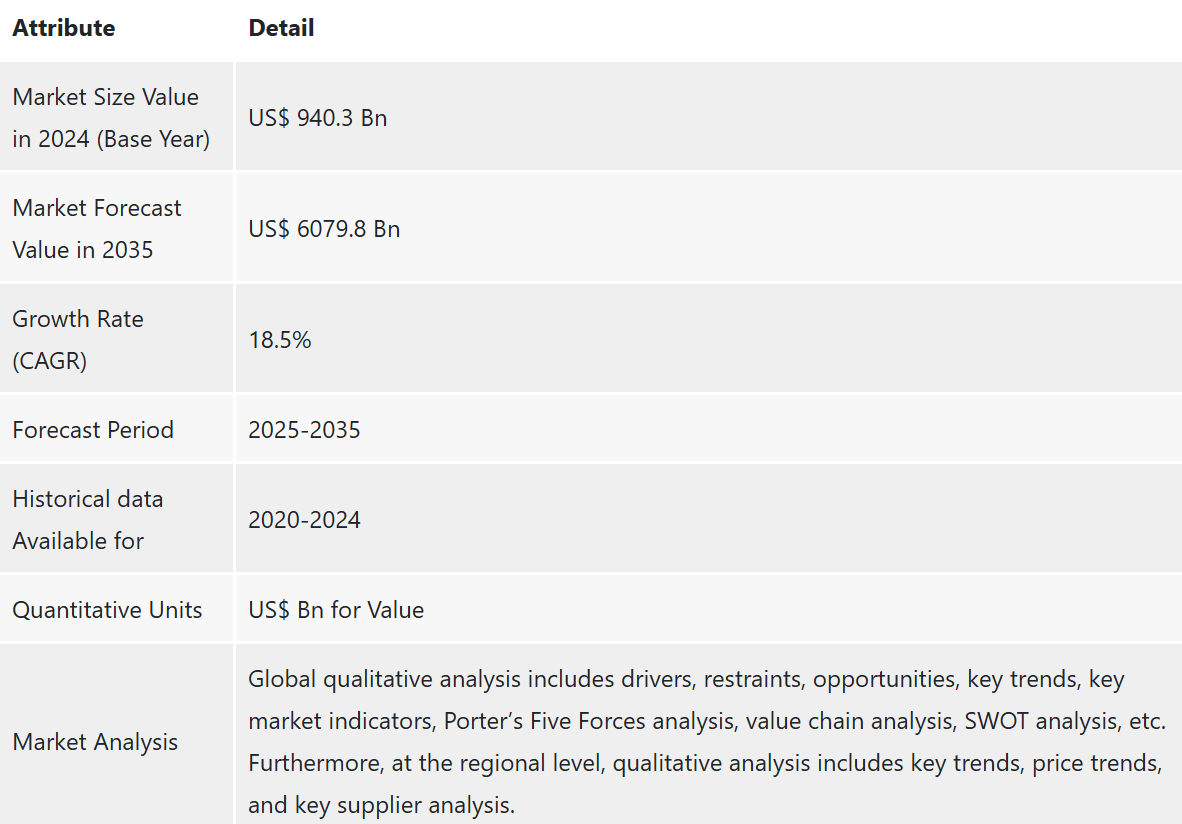Click the Detail column header

(x=281, y=28)
